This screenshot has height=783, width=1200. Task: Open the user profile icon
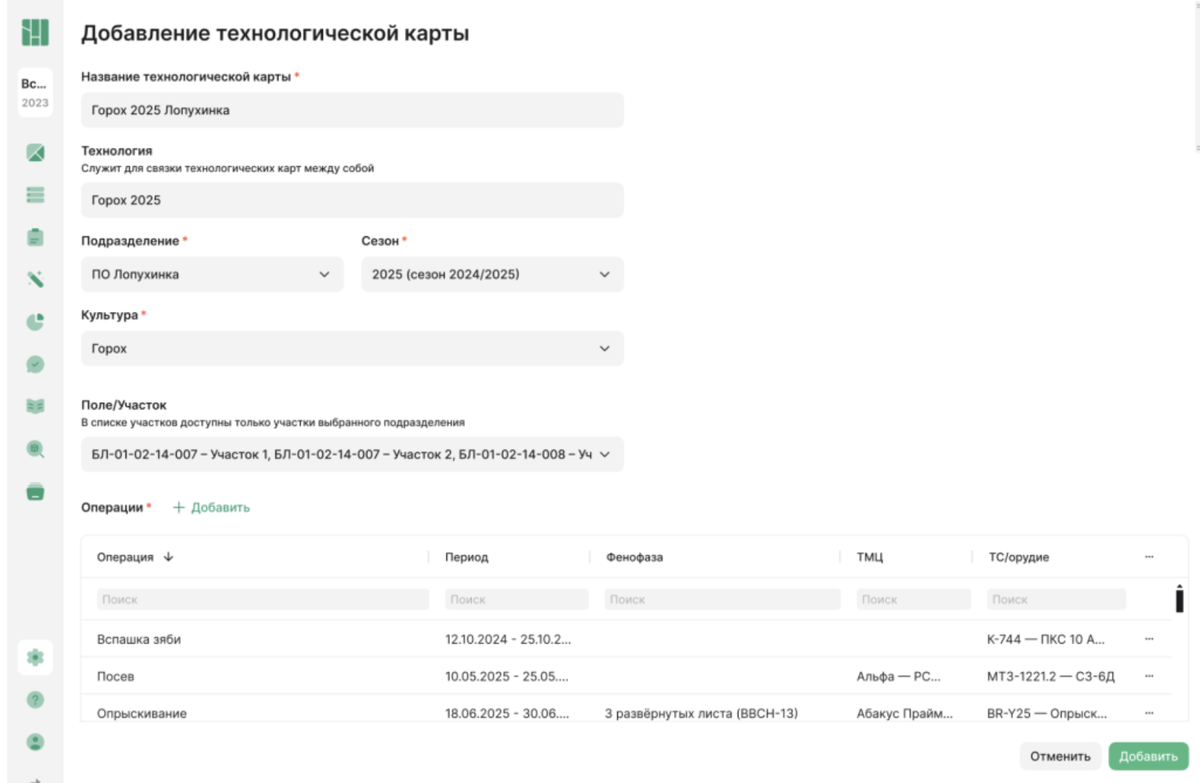pos(35,742)
